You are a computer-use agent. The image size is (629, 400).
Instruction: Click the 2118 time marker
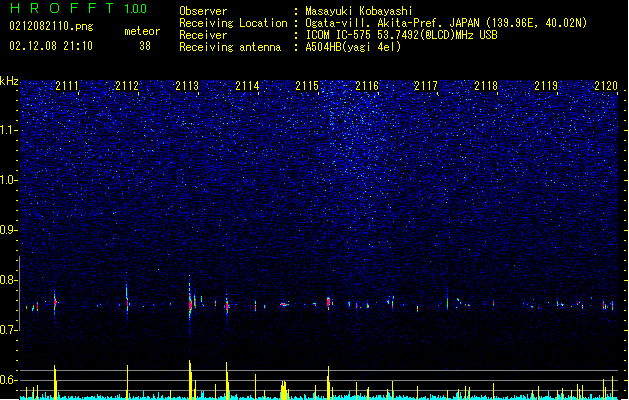tap(486, 86)
